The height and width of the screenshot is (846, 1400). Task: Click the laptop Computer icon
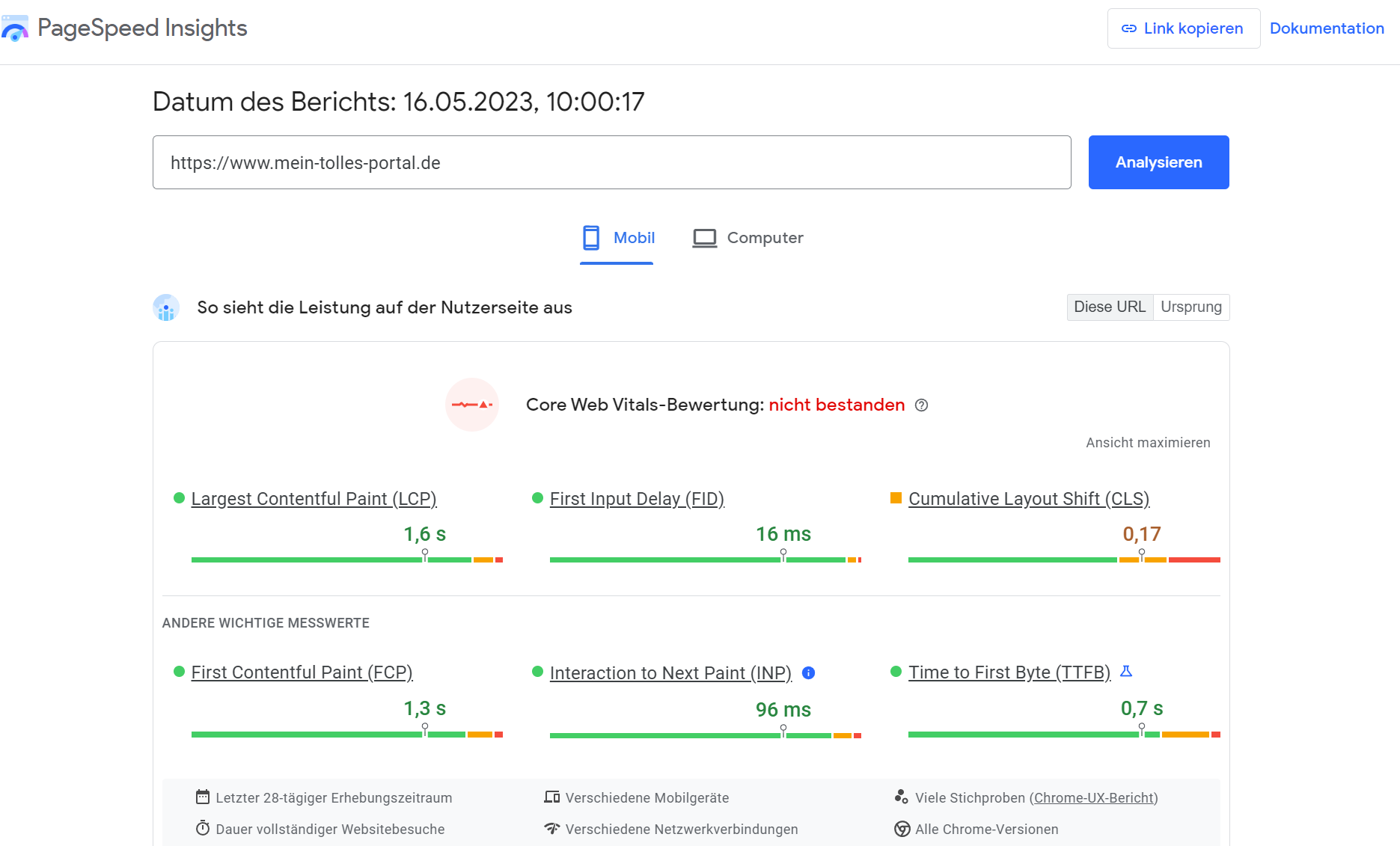pyautogui.click(x=704, y=238)
